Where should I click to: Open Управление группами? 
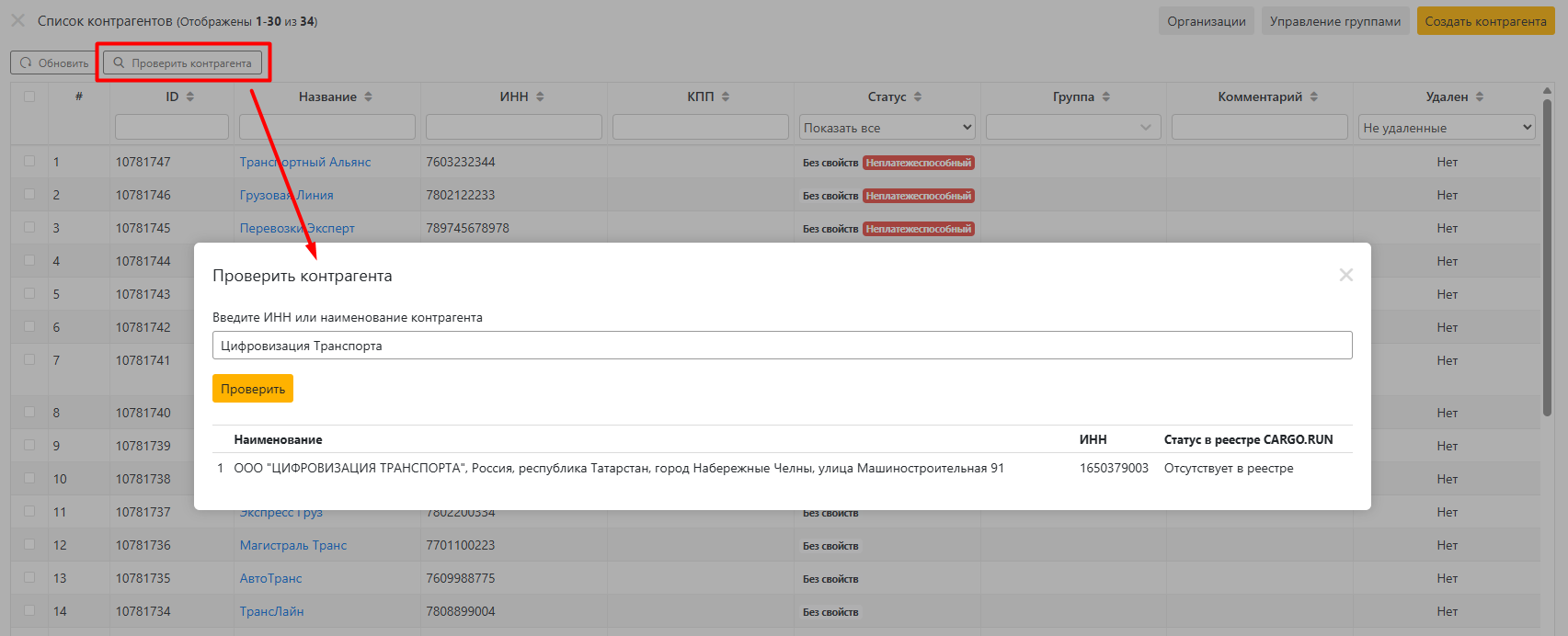[x=1334, y=21]
